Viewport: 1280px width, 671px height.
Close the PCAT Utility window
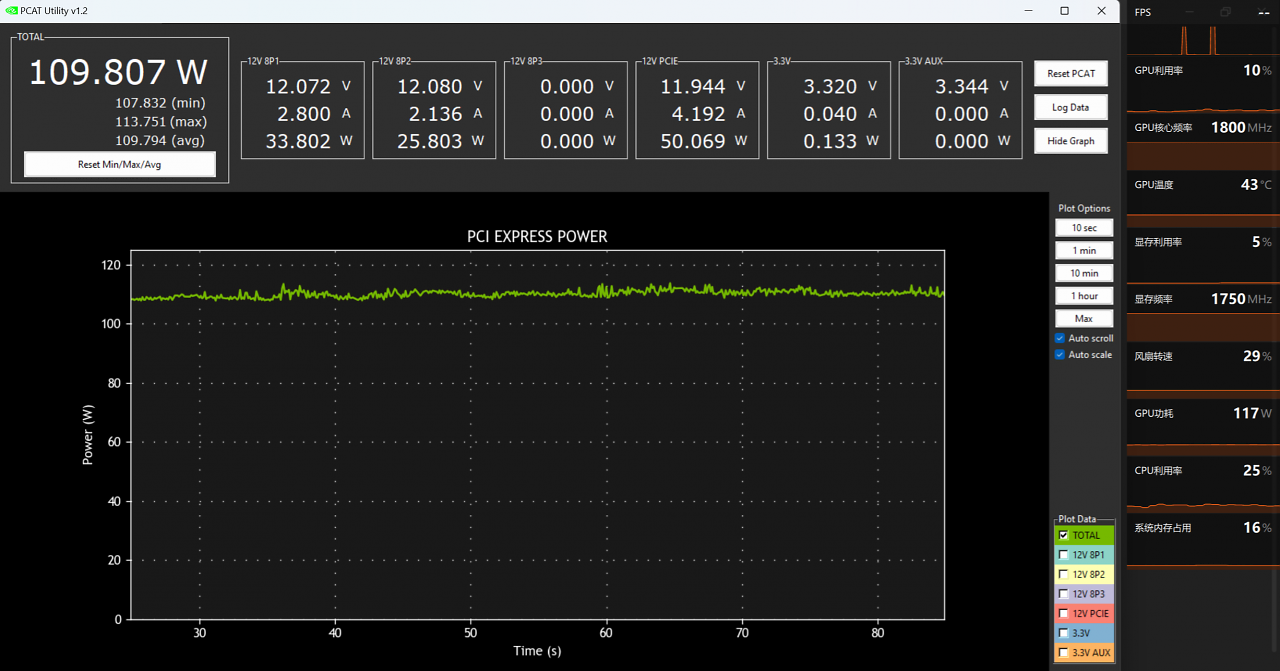[x=1101, y=10]
